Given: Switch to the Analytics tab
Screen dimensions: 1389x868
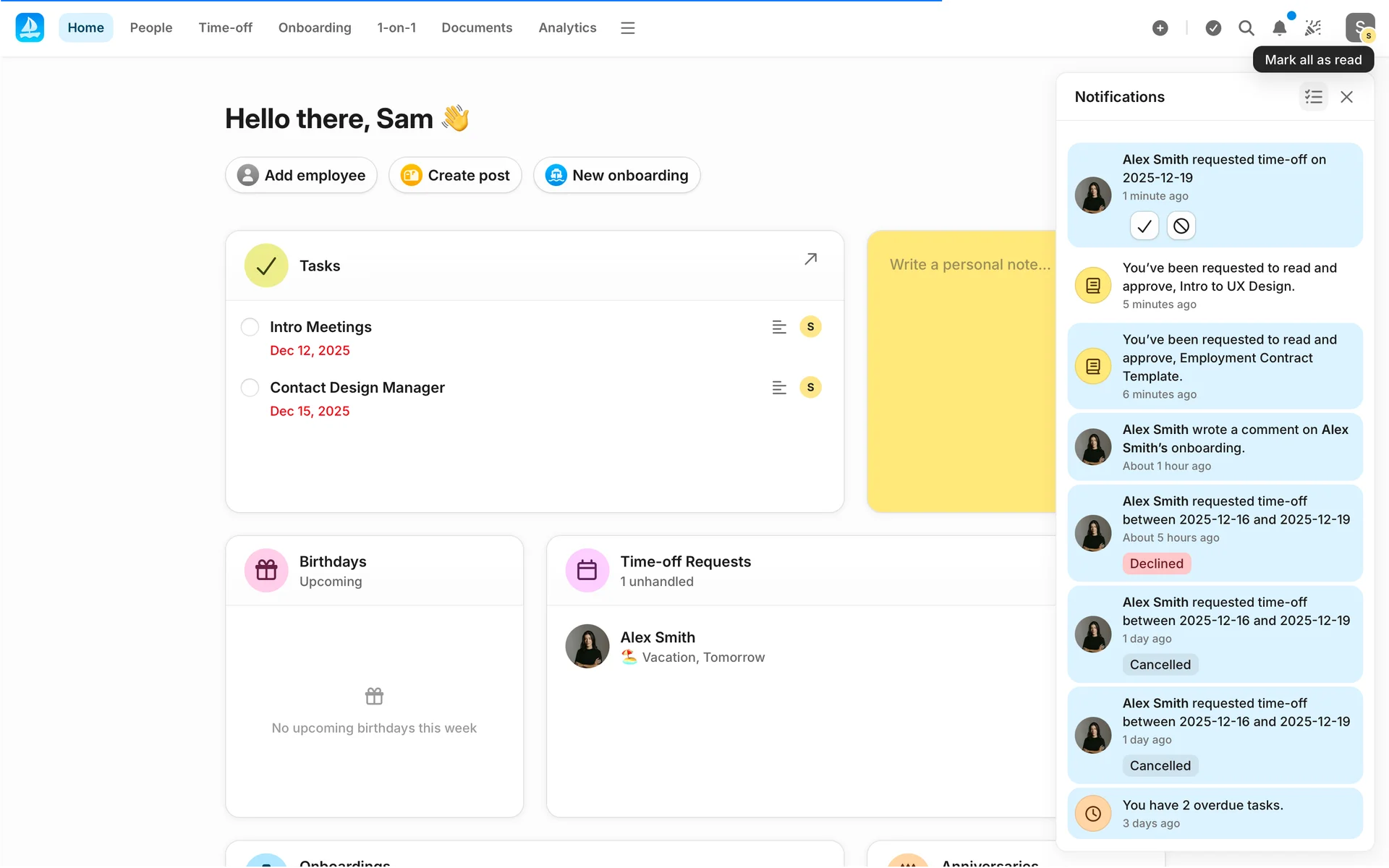Looking at the screenshot, I should pyautogui.click(x=567, y=28).
